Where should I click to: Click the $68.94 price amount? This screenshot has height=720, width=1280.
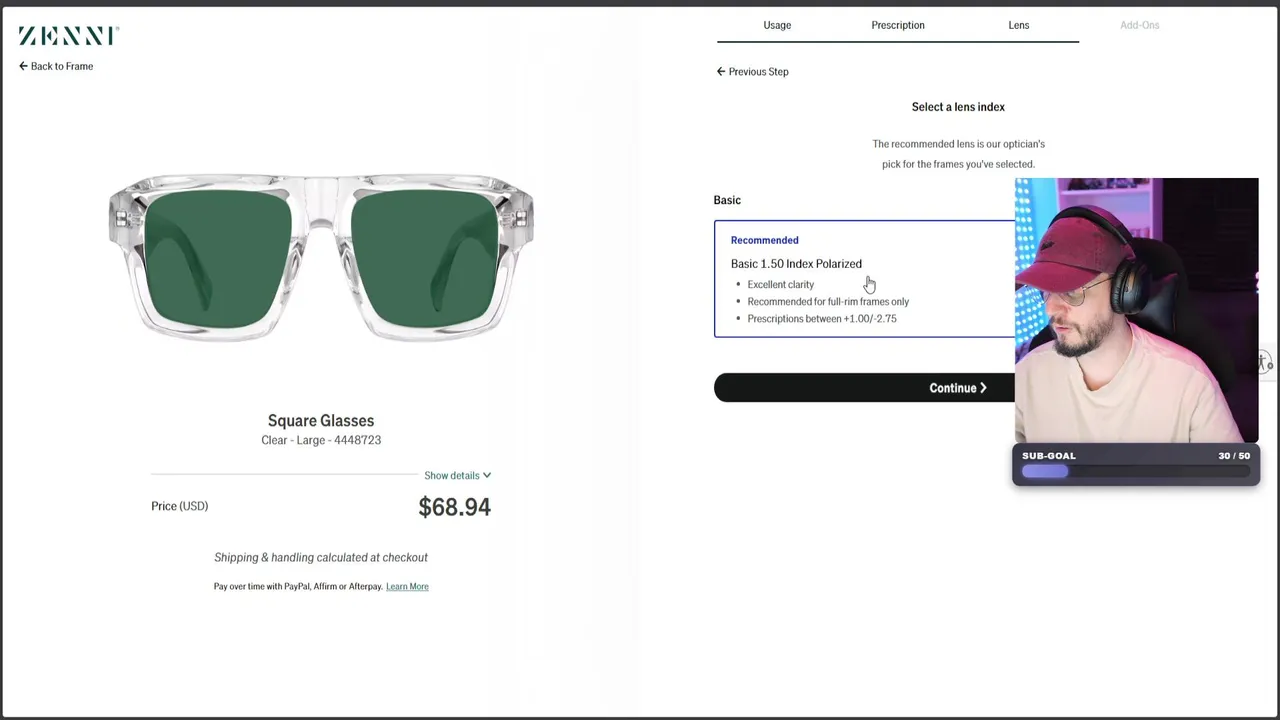[x=454, y=507]
